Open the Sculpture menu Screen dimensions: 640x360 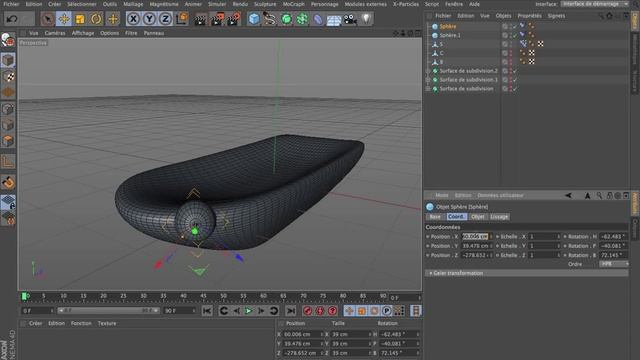(x=265, y=4)
